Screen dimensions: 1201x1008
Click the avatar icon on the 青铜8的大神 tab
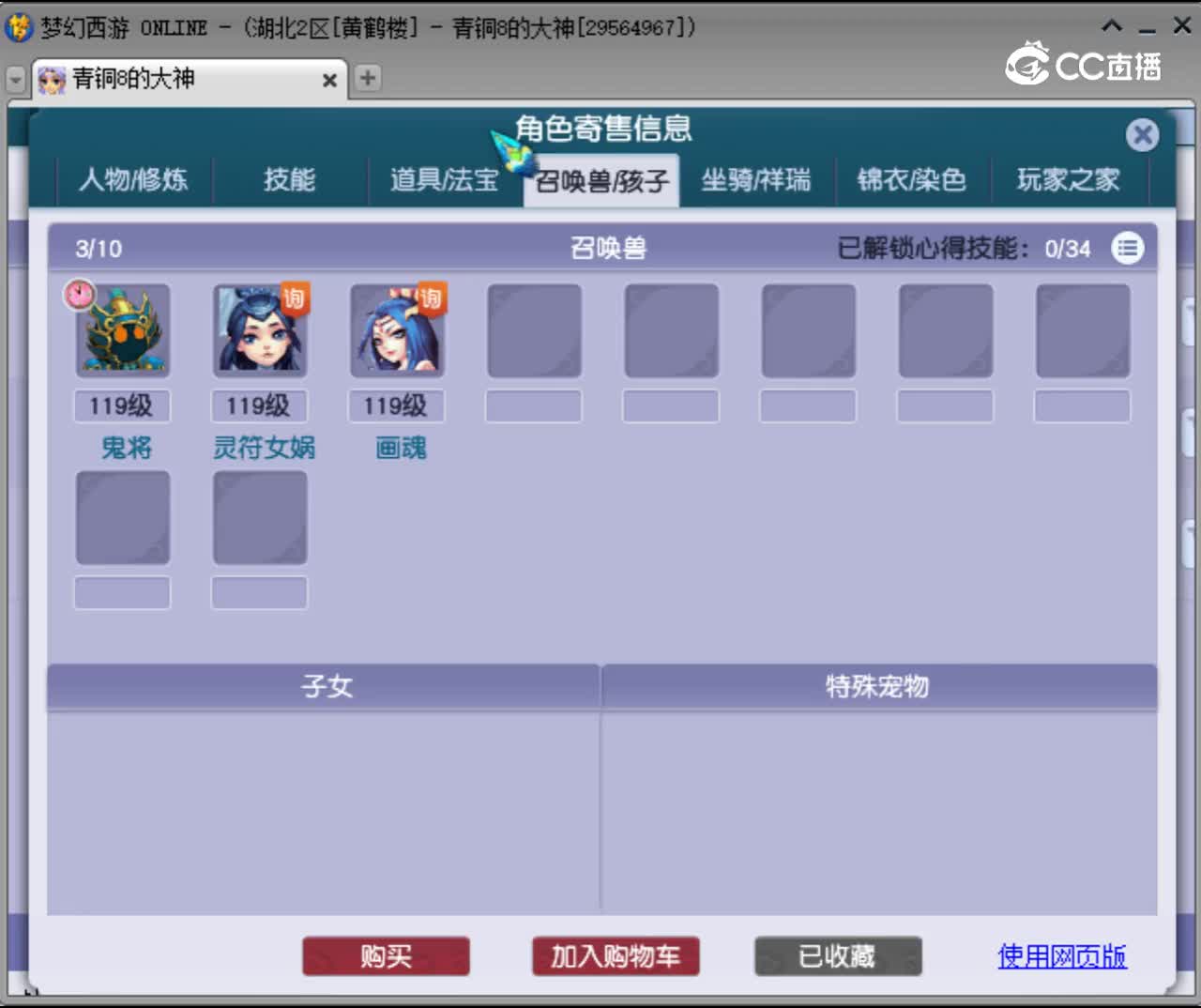click(x=52, y=80)
